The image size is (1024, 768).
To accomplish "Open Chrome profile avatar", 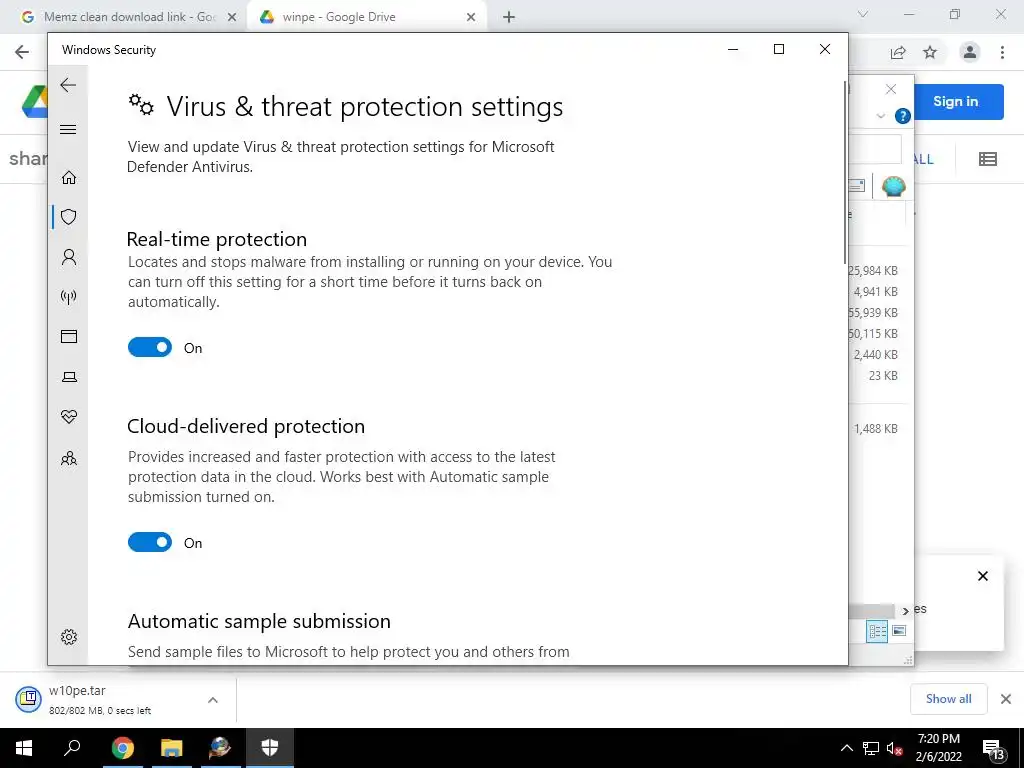I will click(x=970, y=52).
